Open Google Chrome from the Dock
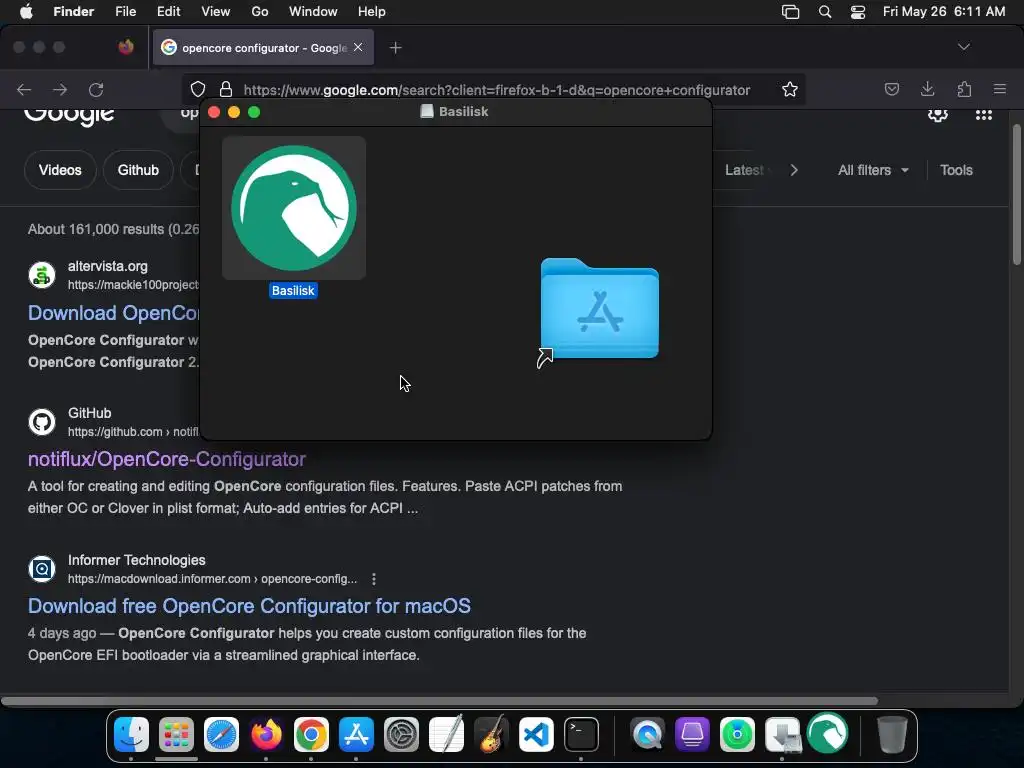This screenshot has width=1024, height=768. 311,735
